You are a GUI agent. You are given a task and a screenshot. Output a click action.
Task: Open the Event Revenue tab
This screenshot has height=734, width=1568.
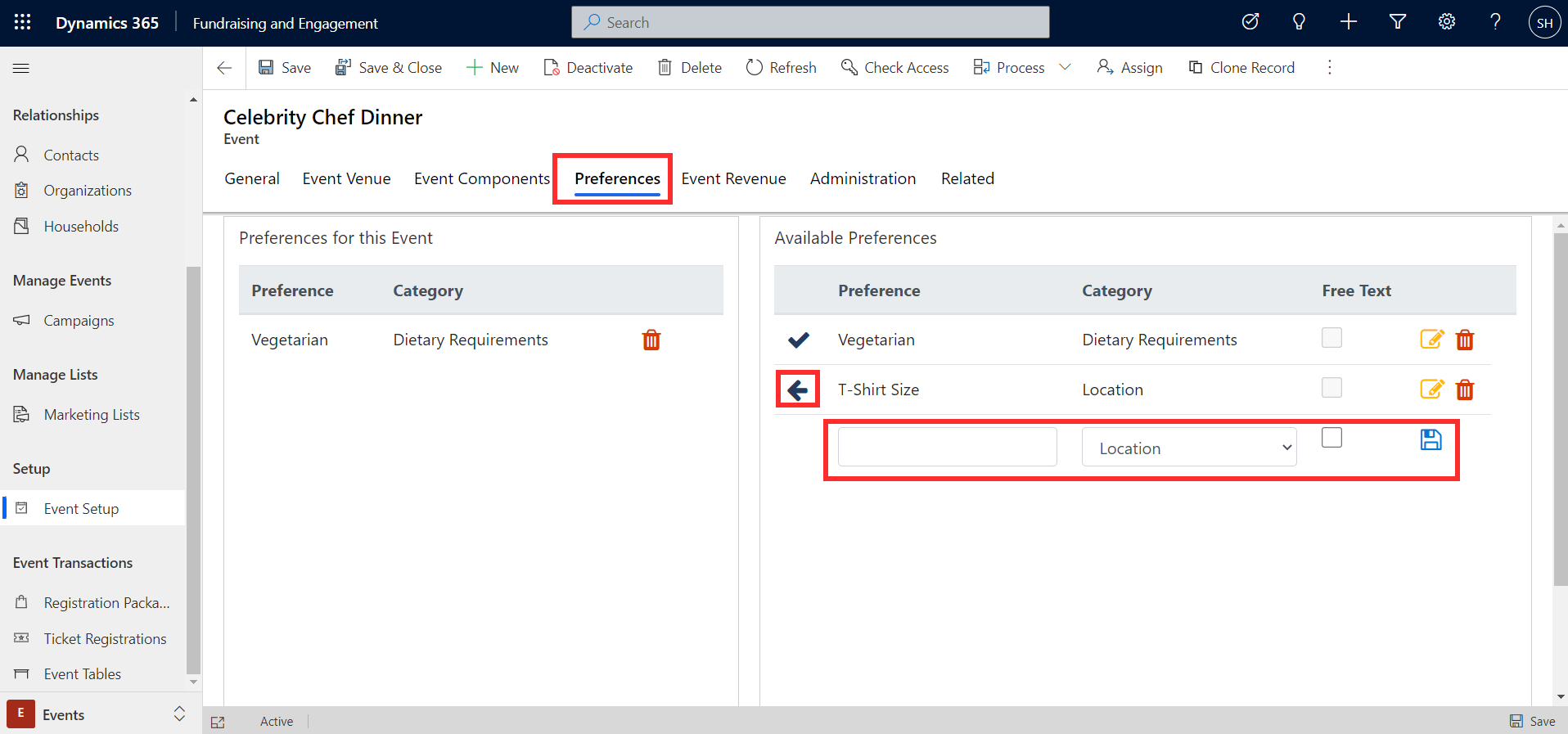tap(733, 178)
